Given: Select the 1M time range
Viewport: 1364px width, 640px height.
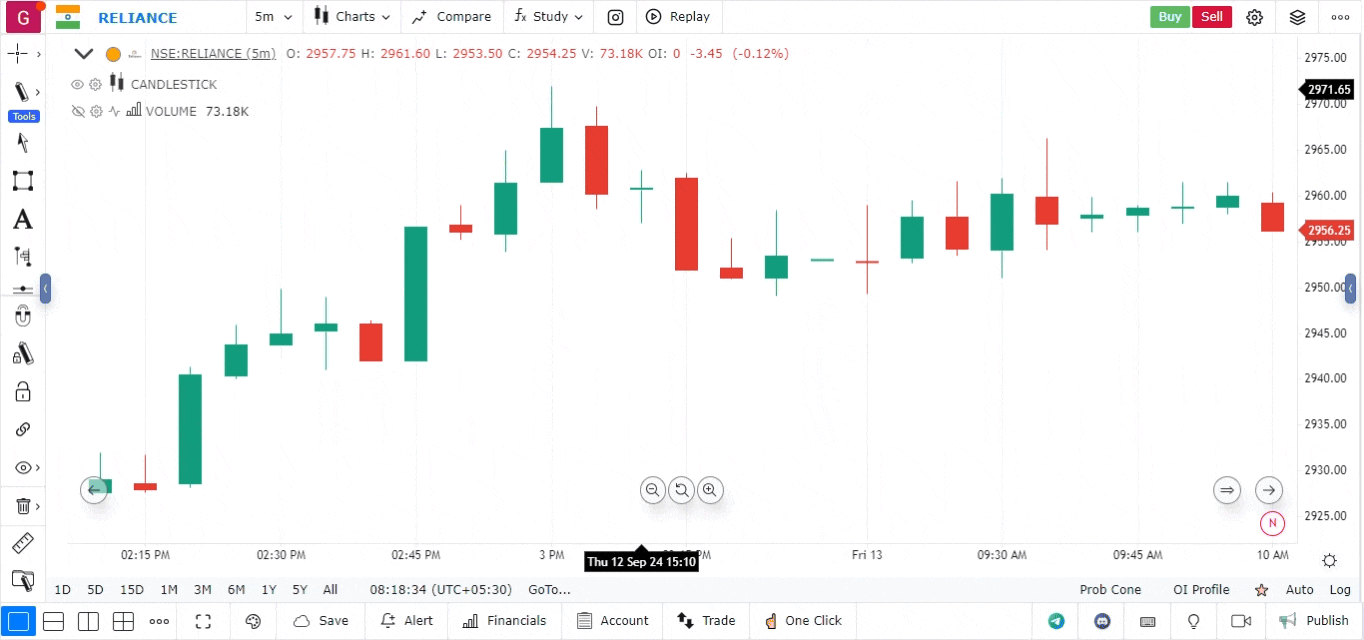Looking at the screenshot, I should [169, 590].
